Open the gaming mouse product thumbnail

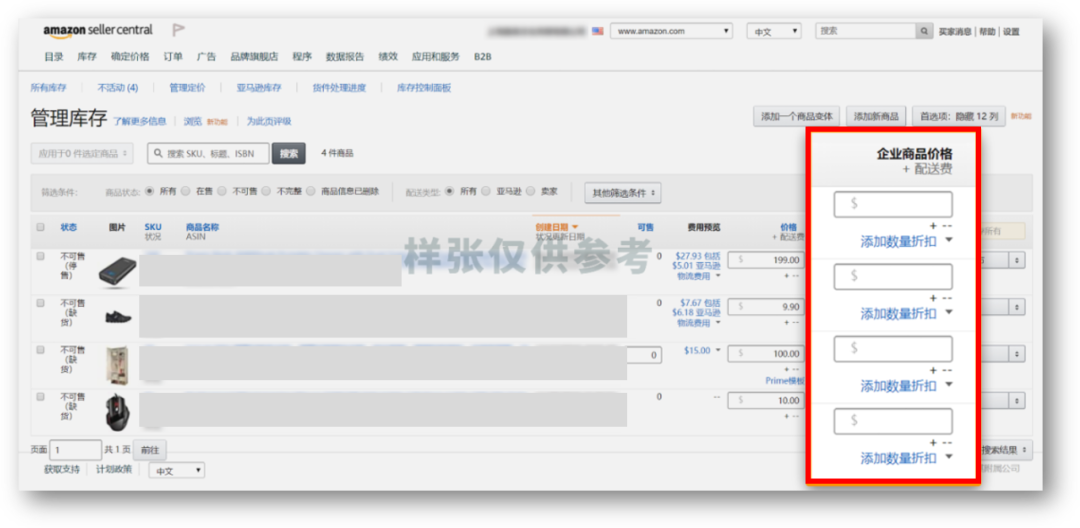(x=118, y=410)
